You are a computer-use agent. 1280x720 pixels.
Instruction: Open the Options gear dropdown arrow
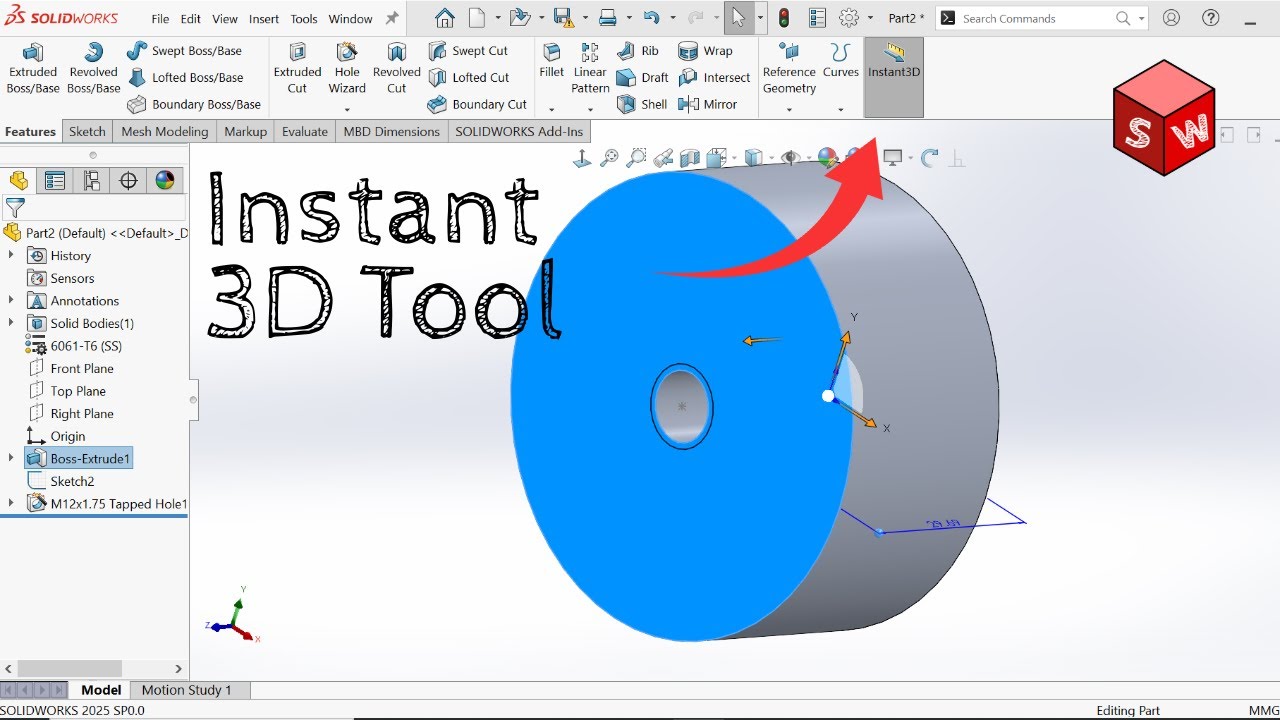pos(870,19)
